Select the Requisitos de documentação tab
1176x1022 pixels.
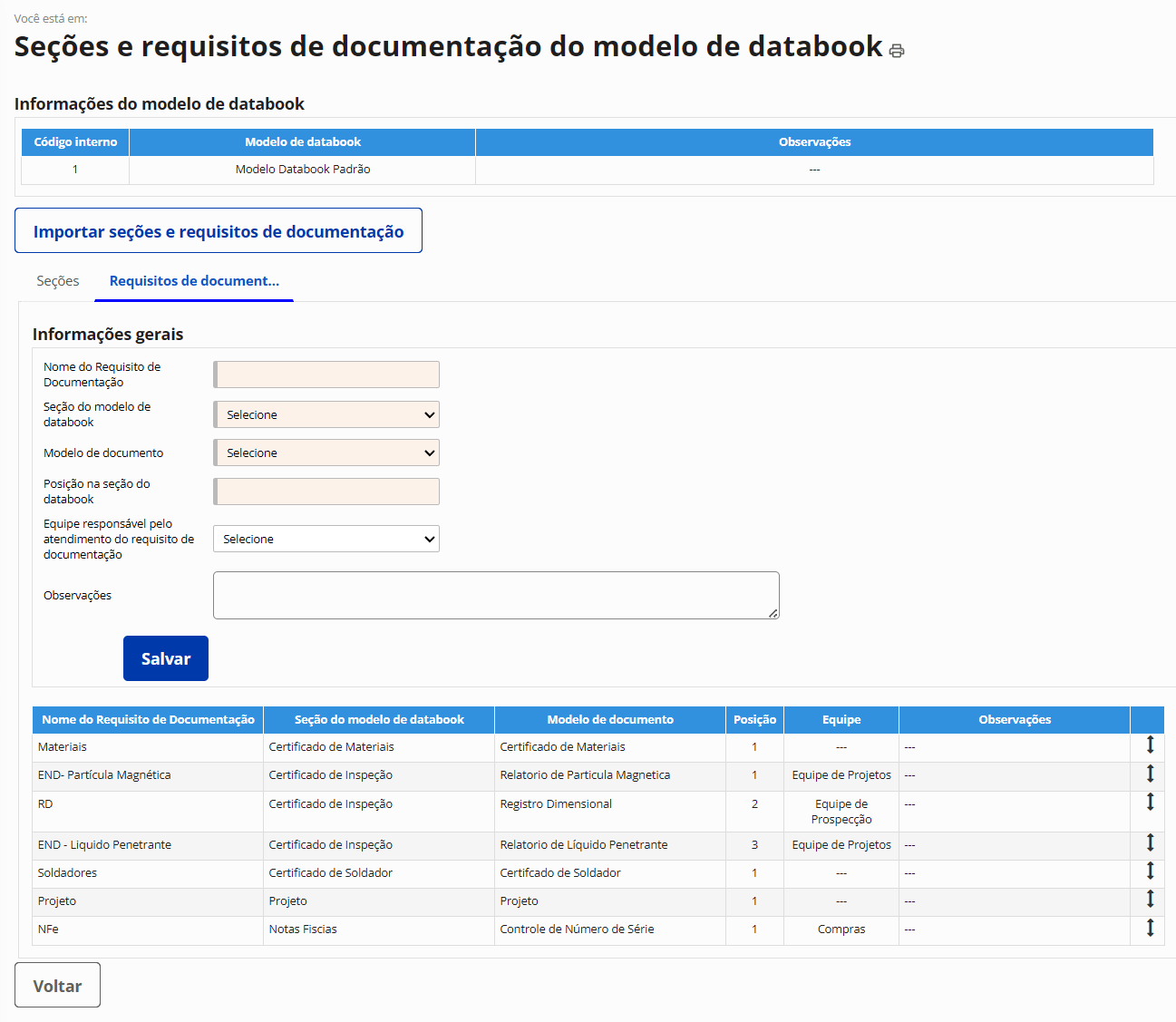[x=194, y=281]
